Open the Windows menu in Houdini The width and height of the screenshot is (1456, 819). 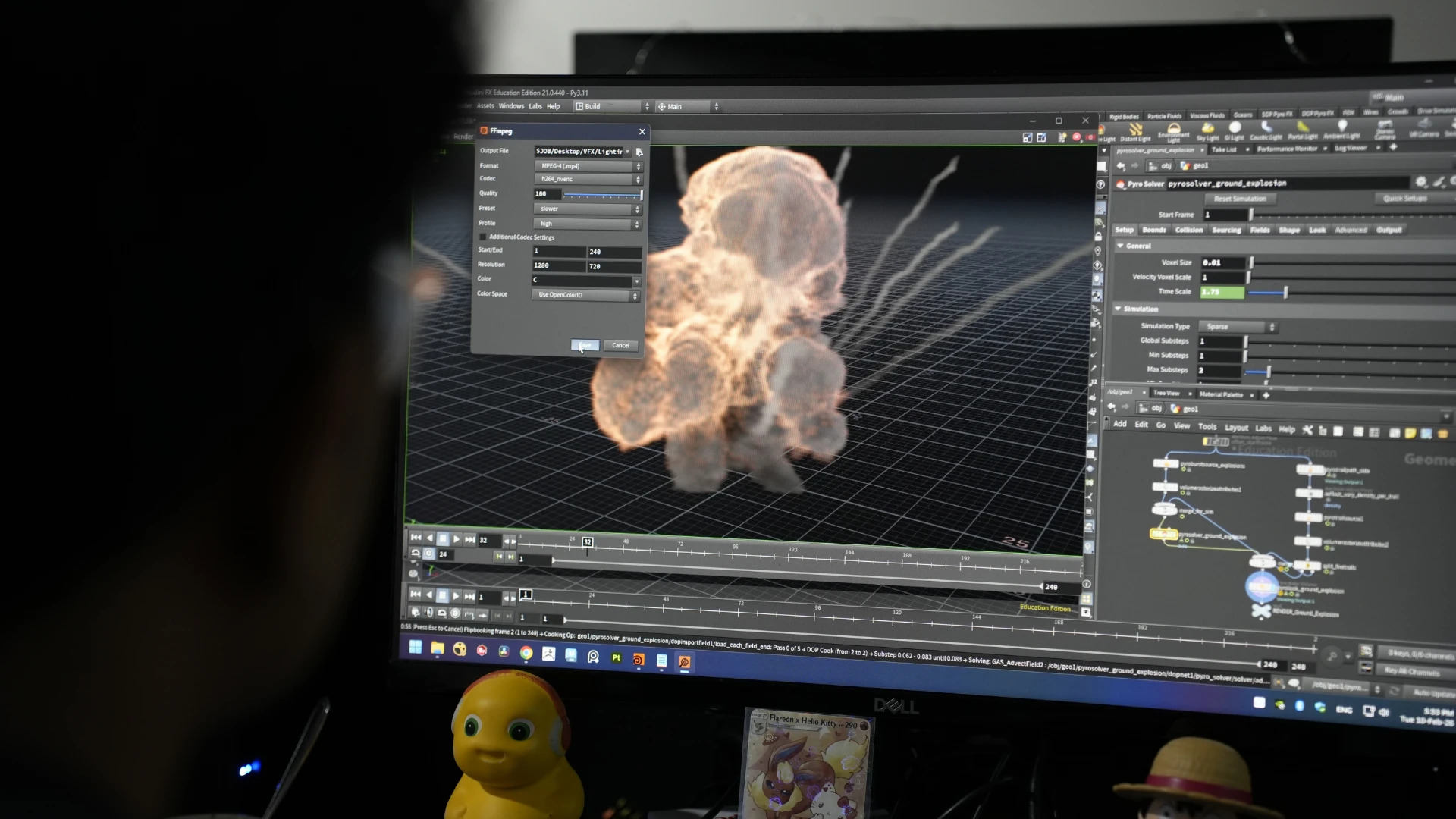[511, 106]
